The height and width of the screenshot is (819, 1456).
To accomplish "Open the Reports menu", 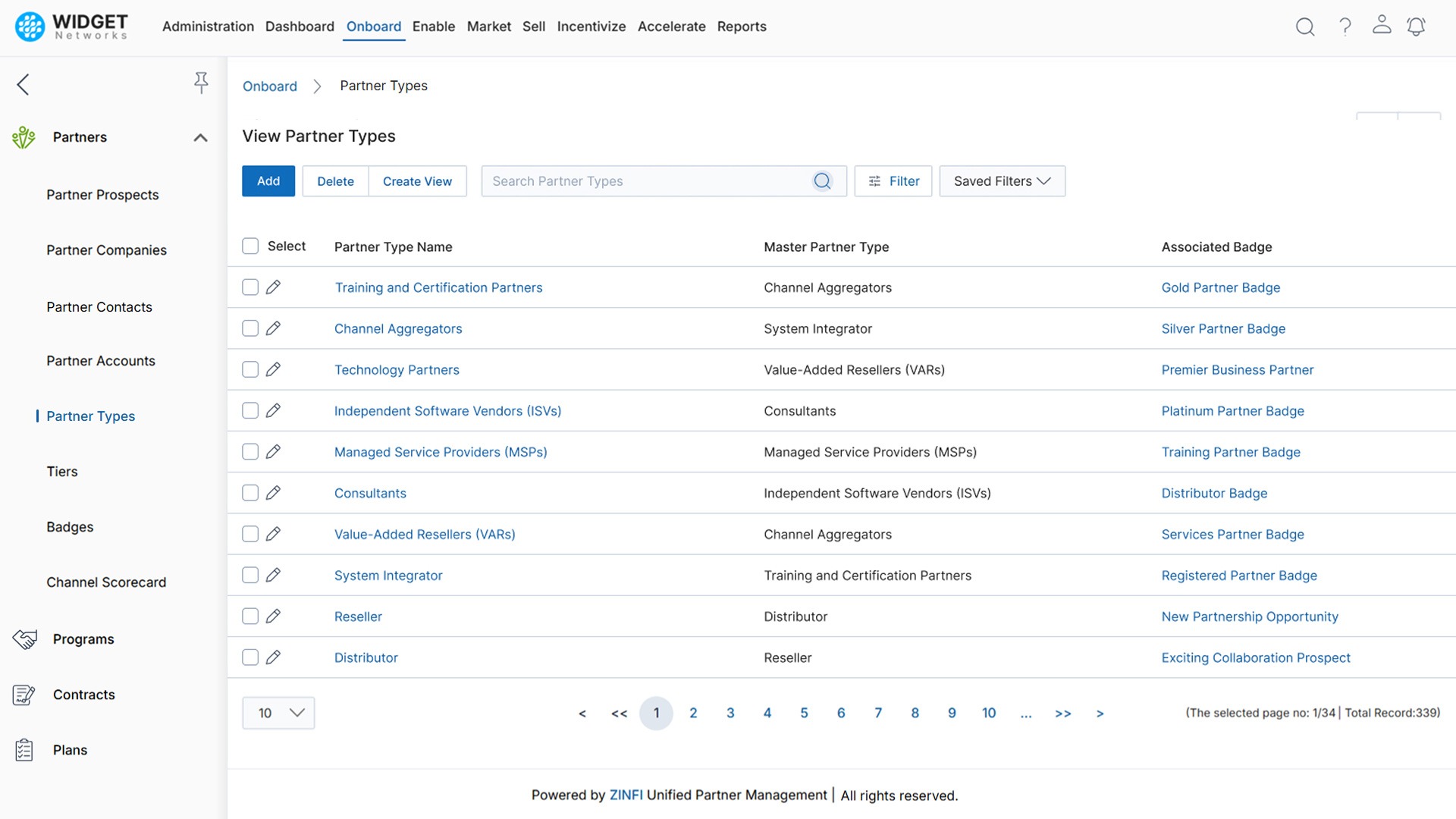I will (741, 27).
